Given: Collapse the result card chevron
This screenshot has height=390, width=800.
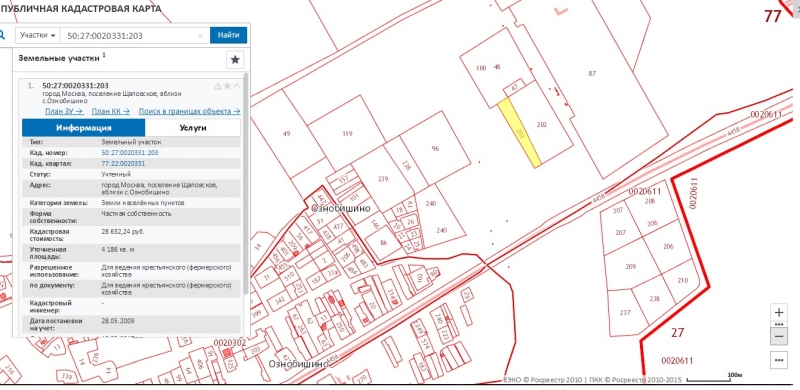Looking at the screenshot, I should 236,85.
